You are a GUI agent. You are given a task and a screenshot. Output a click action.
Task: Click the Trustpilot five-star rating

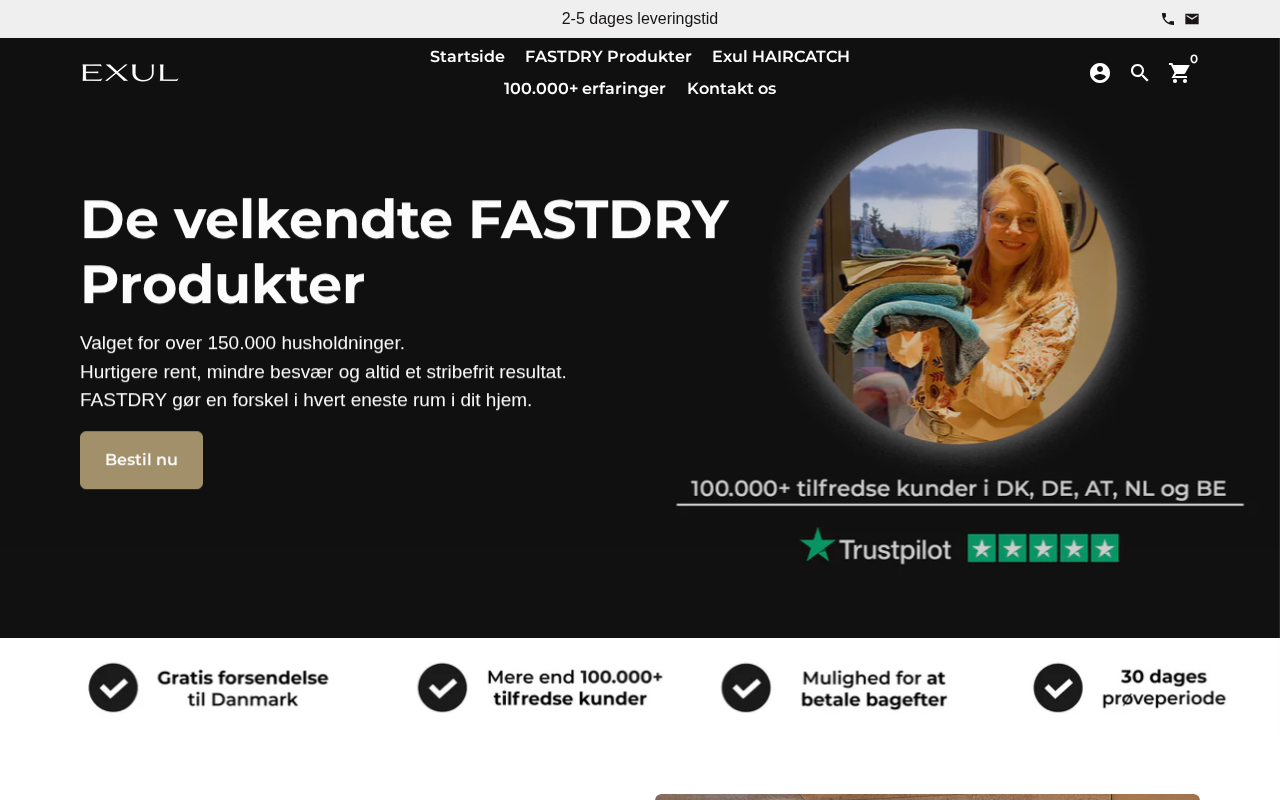pos(1043,548)
